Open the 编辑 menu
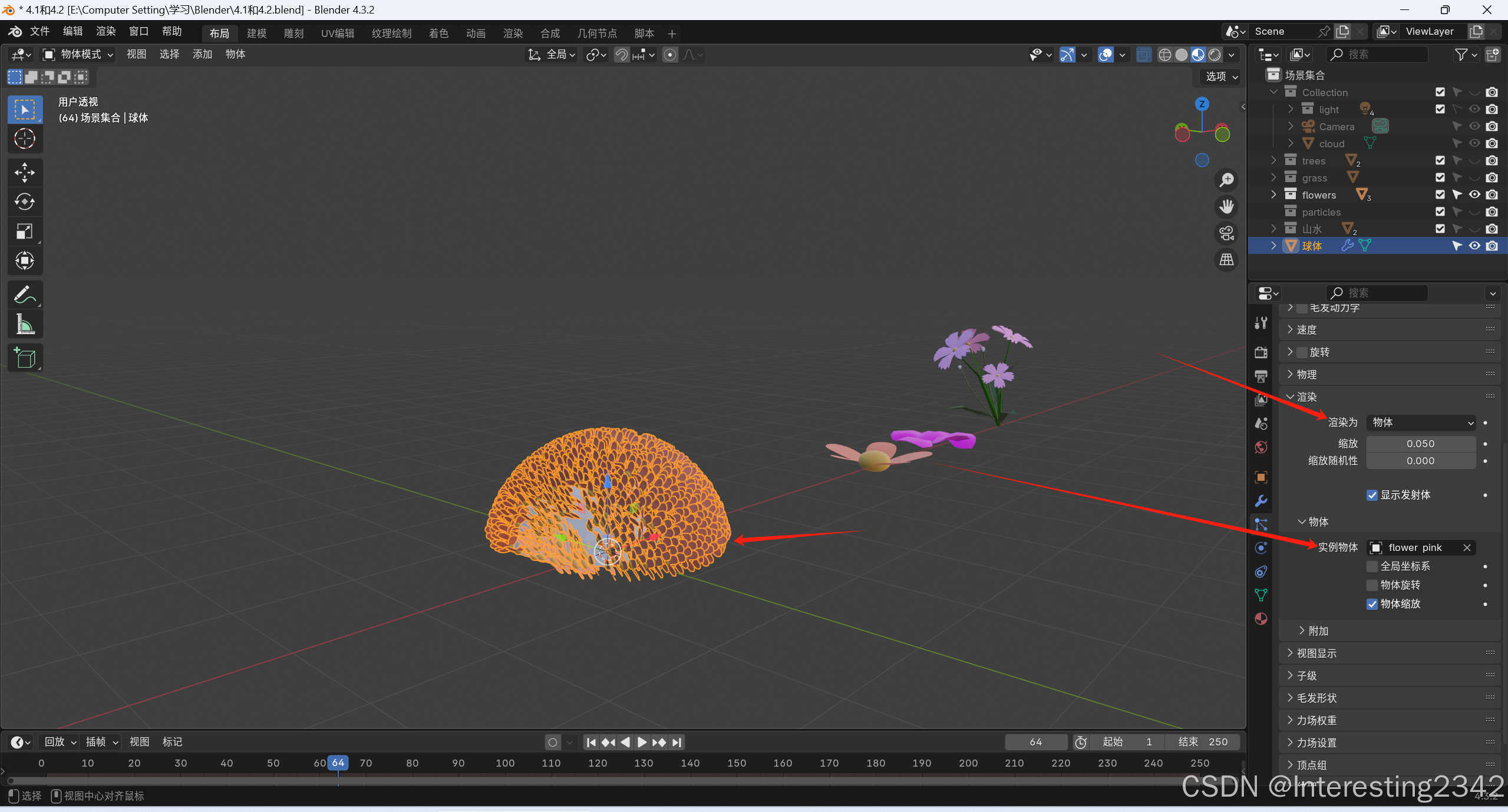This screenshot has height=812, width=1508. 72,31
